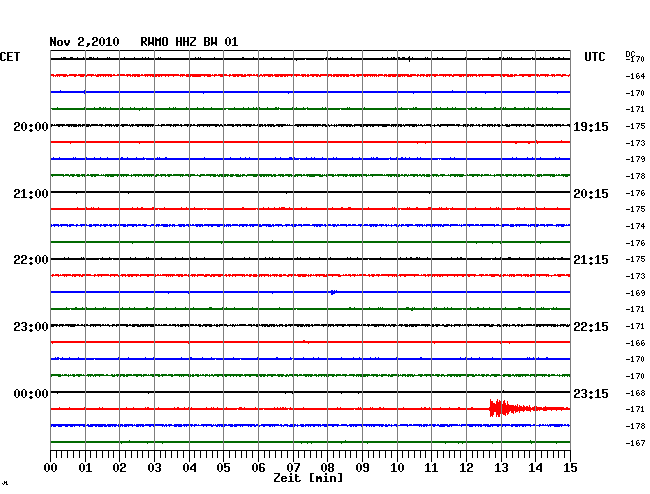
Task: Click the "05" minute axis label
Action: tap(223, 468)
